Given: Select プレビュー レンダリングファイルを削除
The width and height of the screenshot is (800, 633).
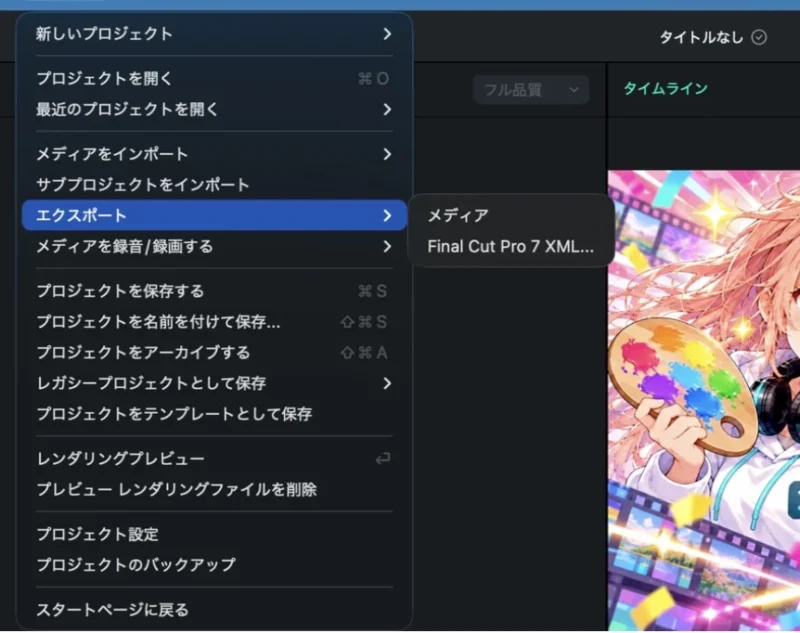Looking at the screenshot, I should click(x=214, y=489).
